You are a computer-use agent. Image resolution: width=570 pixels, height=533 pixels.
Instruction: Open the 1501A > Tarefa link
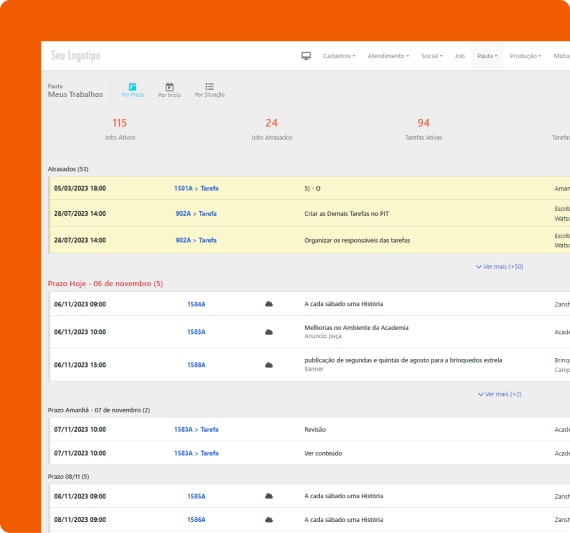(196, 188)
